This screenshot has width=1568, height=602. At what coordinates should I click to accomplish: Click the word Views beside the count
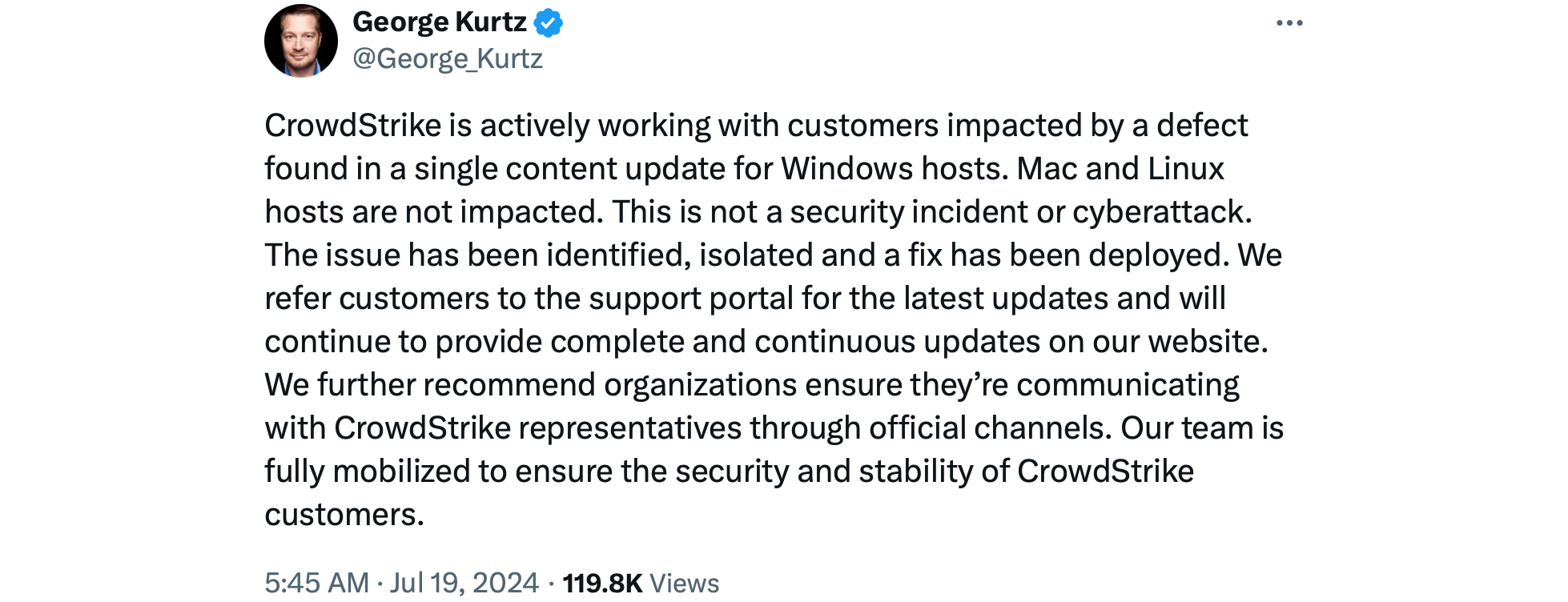685,583
